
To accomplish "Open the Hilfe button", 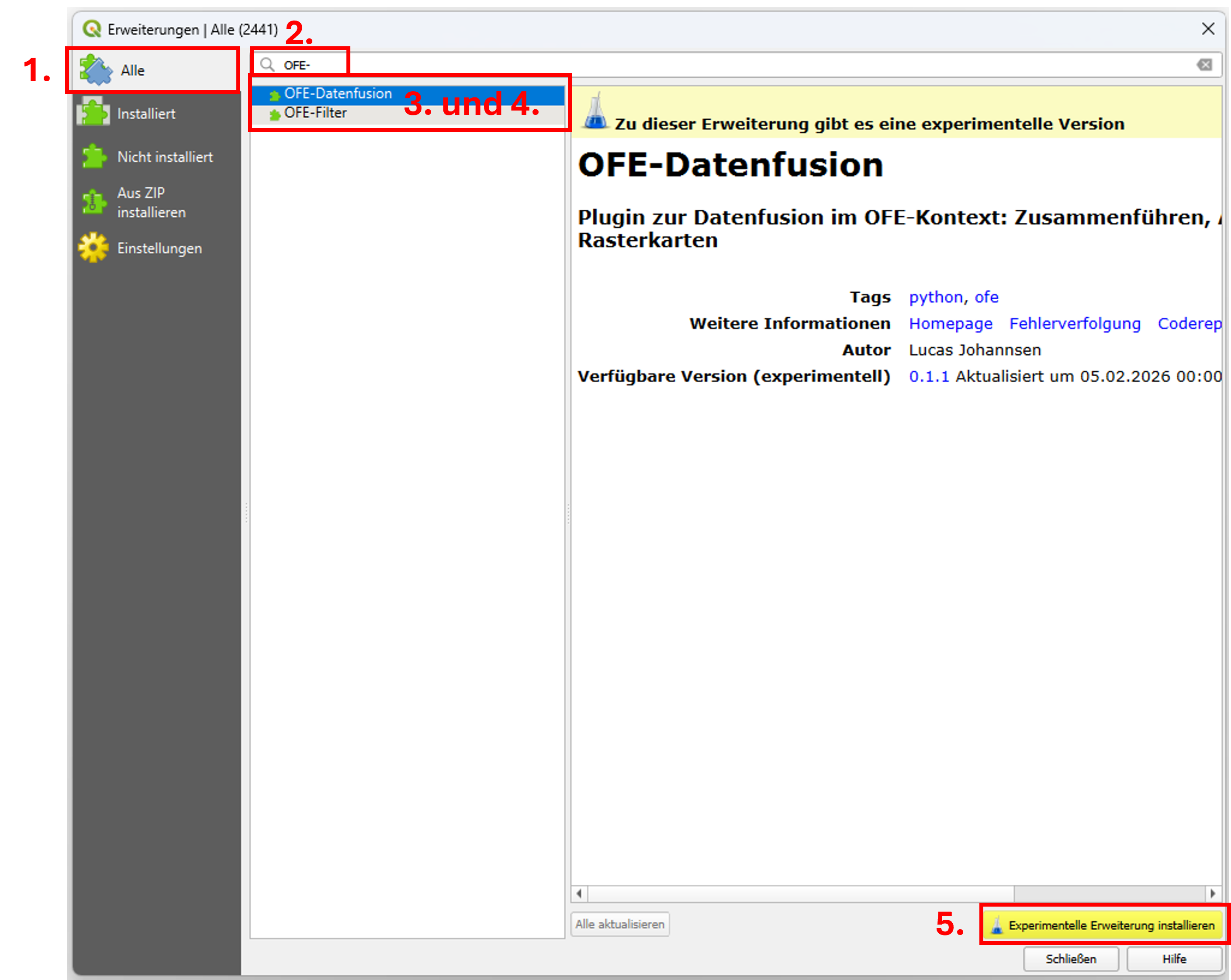I will (1174, 959).
